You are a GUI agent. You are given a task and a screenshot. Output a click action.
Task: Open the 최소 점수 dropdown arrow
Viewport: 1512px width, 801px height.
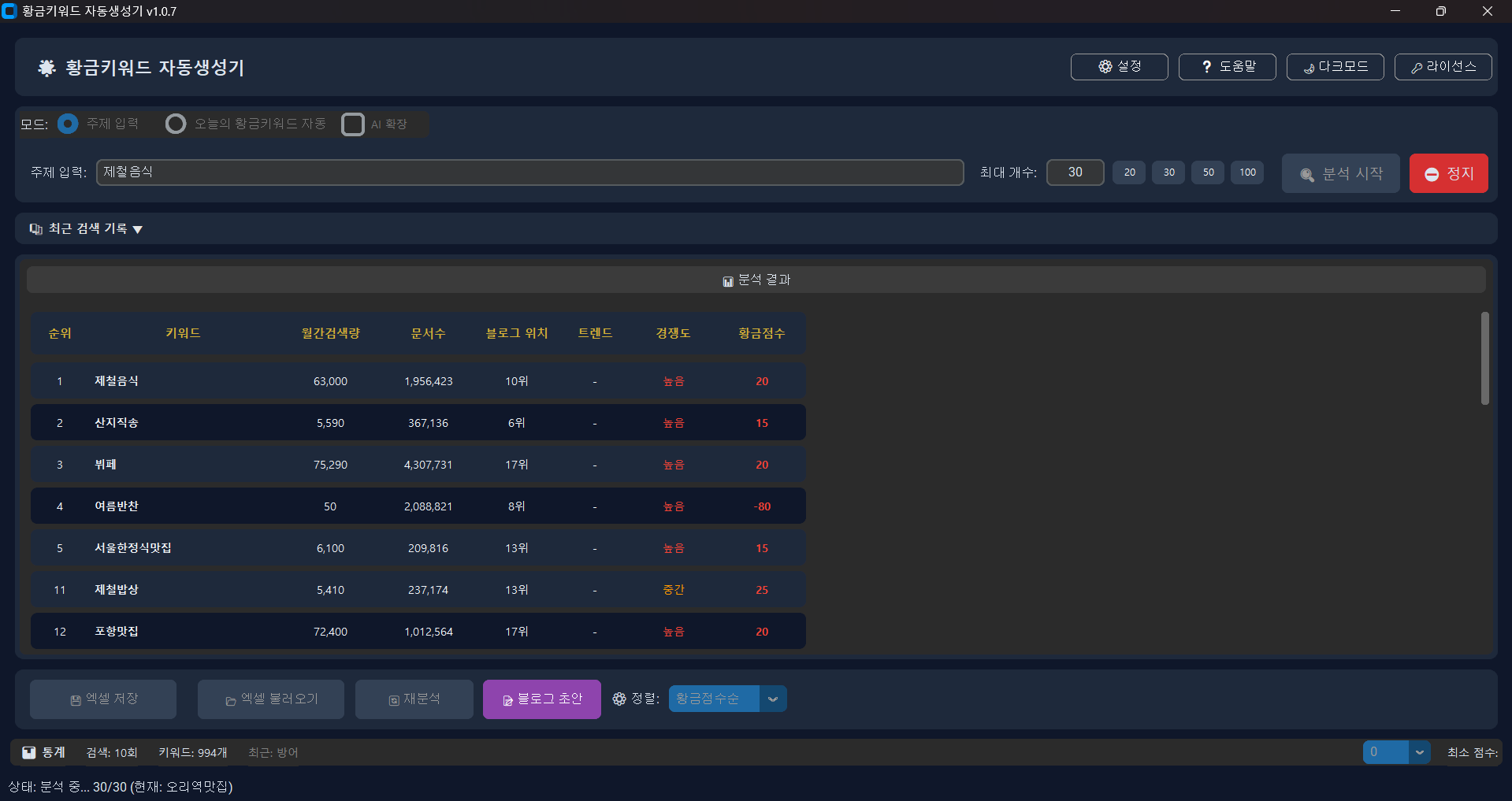click(x=1419, y=752)
